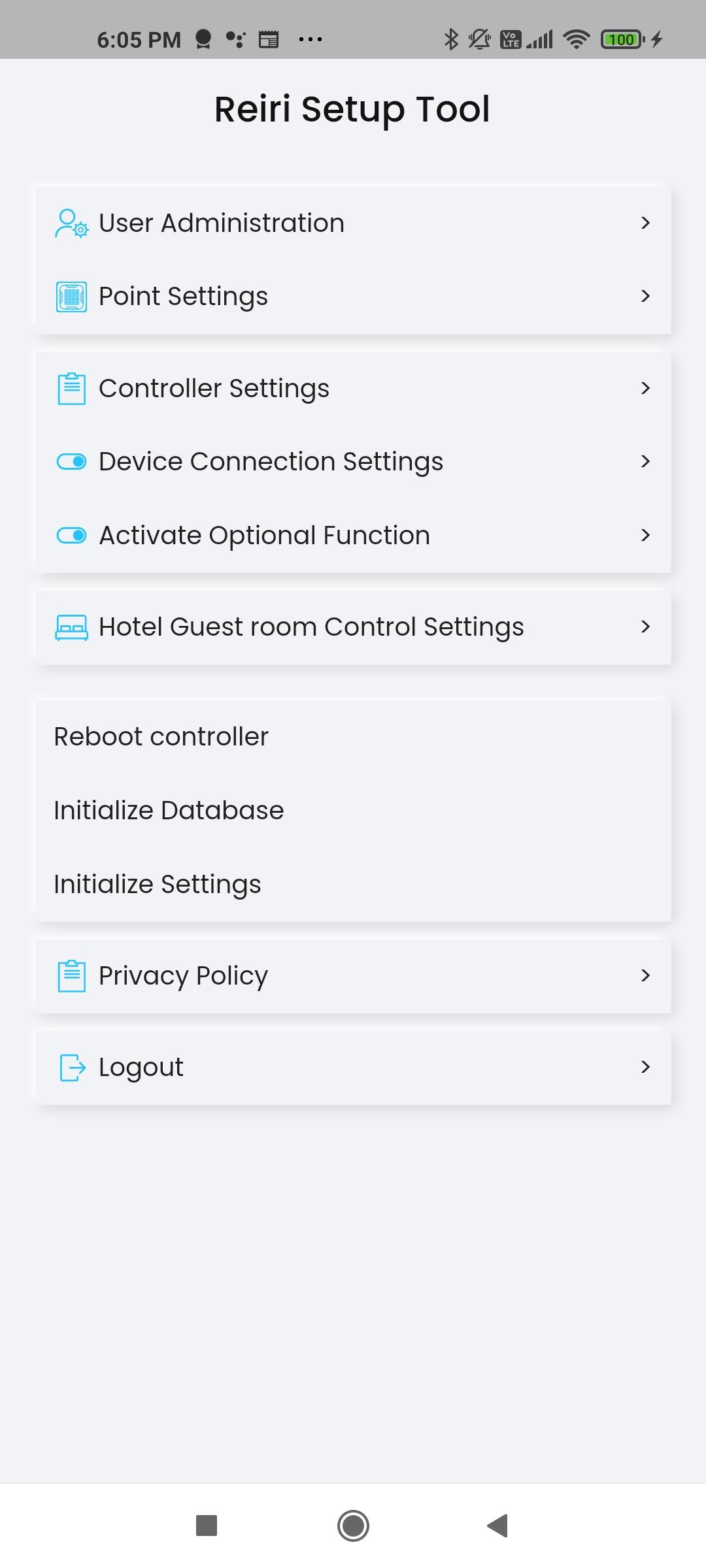
Task: Tap the Android back triangle button
Action: click(x=497, y=1526)
